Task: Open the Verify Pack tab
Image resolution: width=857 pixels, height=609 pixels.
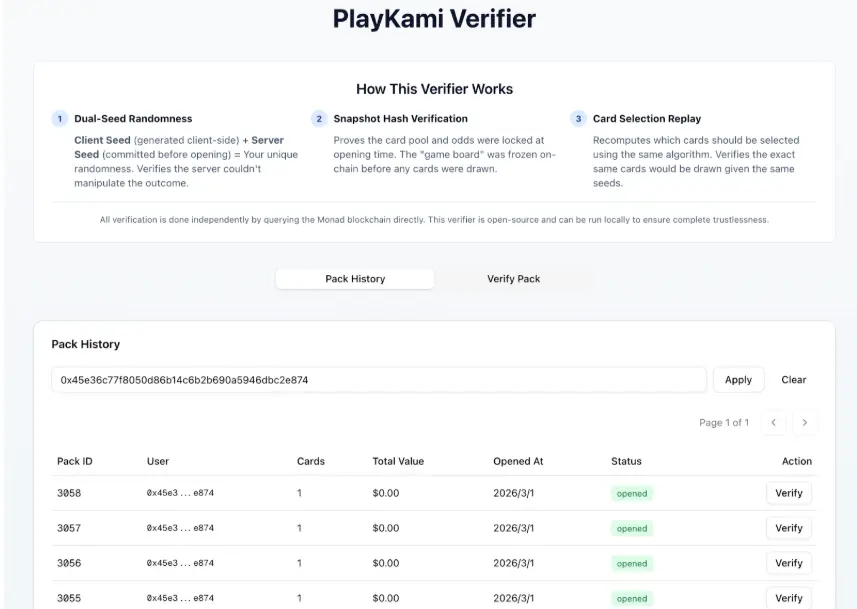Action: [513, 279]
